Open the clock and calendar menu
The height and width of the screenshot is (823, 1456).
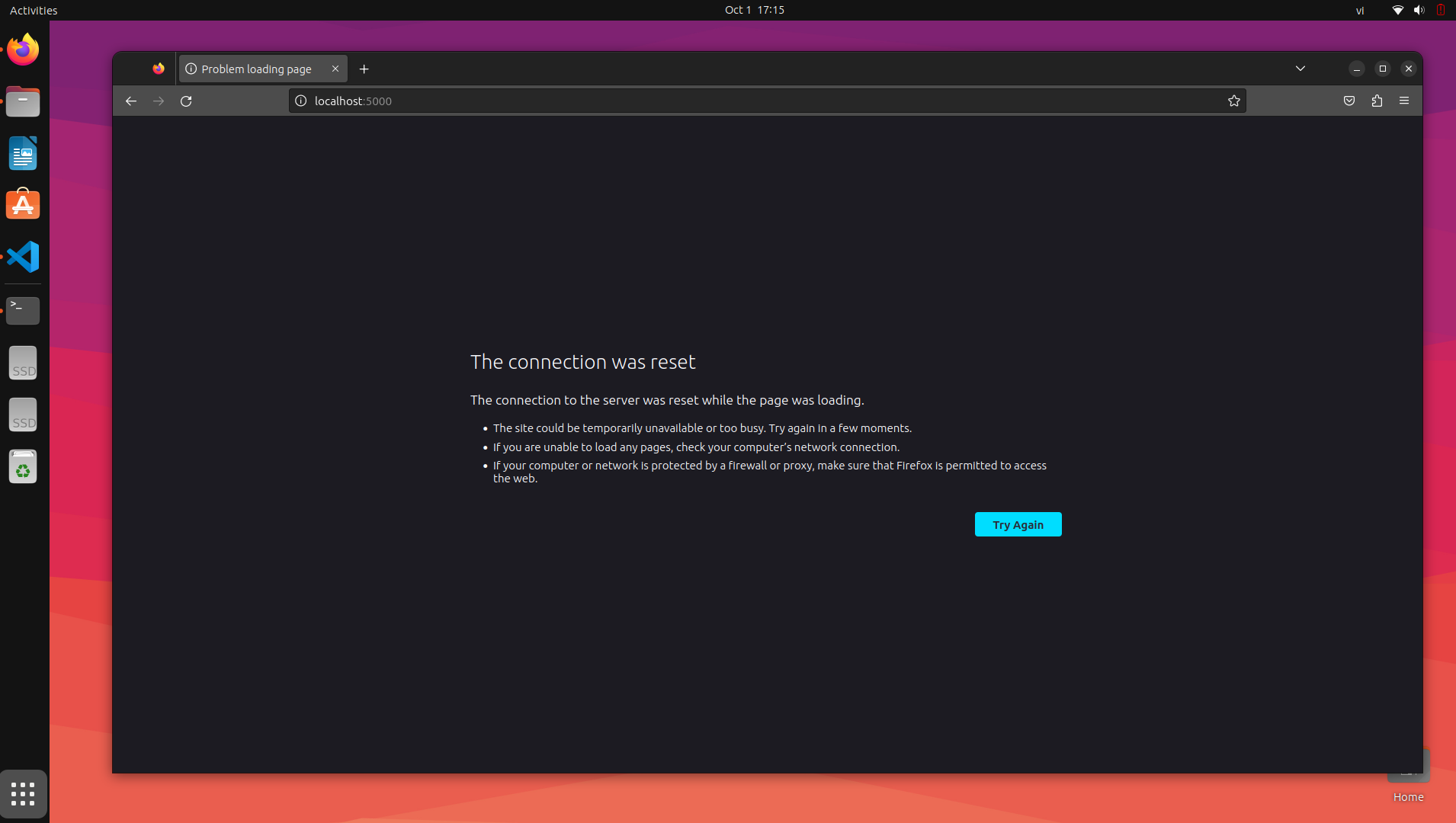[x=754, y=10]
